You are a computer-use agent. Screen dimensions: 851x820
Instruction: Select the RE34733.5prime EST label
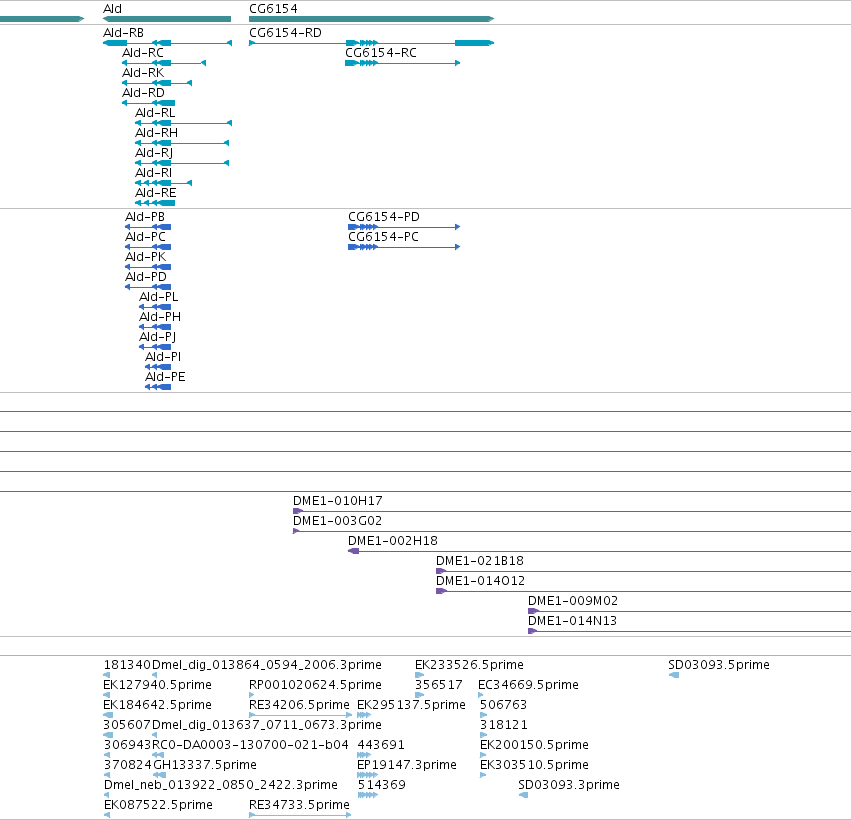[x=299, y=806]
